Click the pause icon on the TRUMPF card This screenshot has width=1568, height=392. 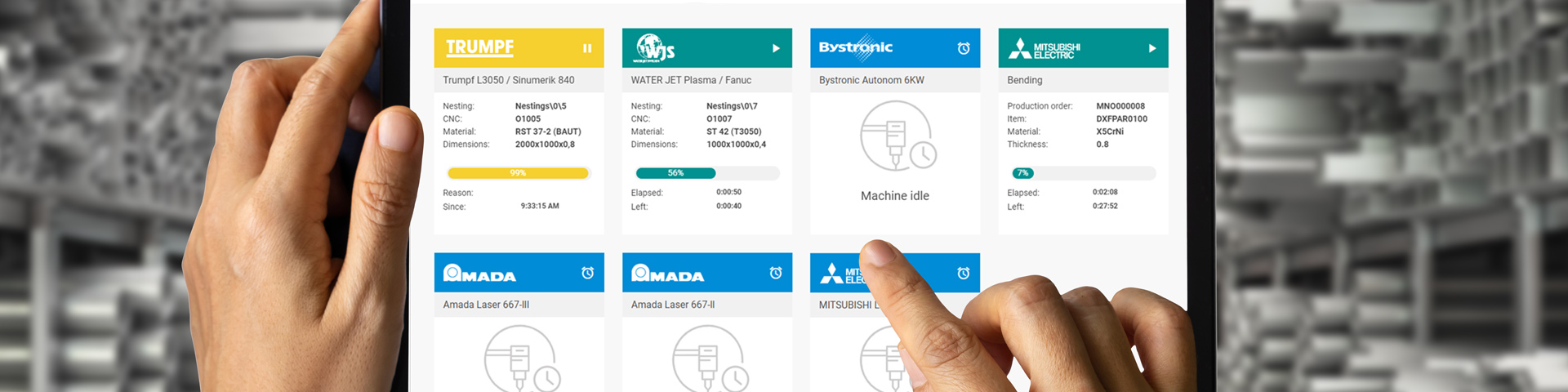click(587, 48)
